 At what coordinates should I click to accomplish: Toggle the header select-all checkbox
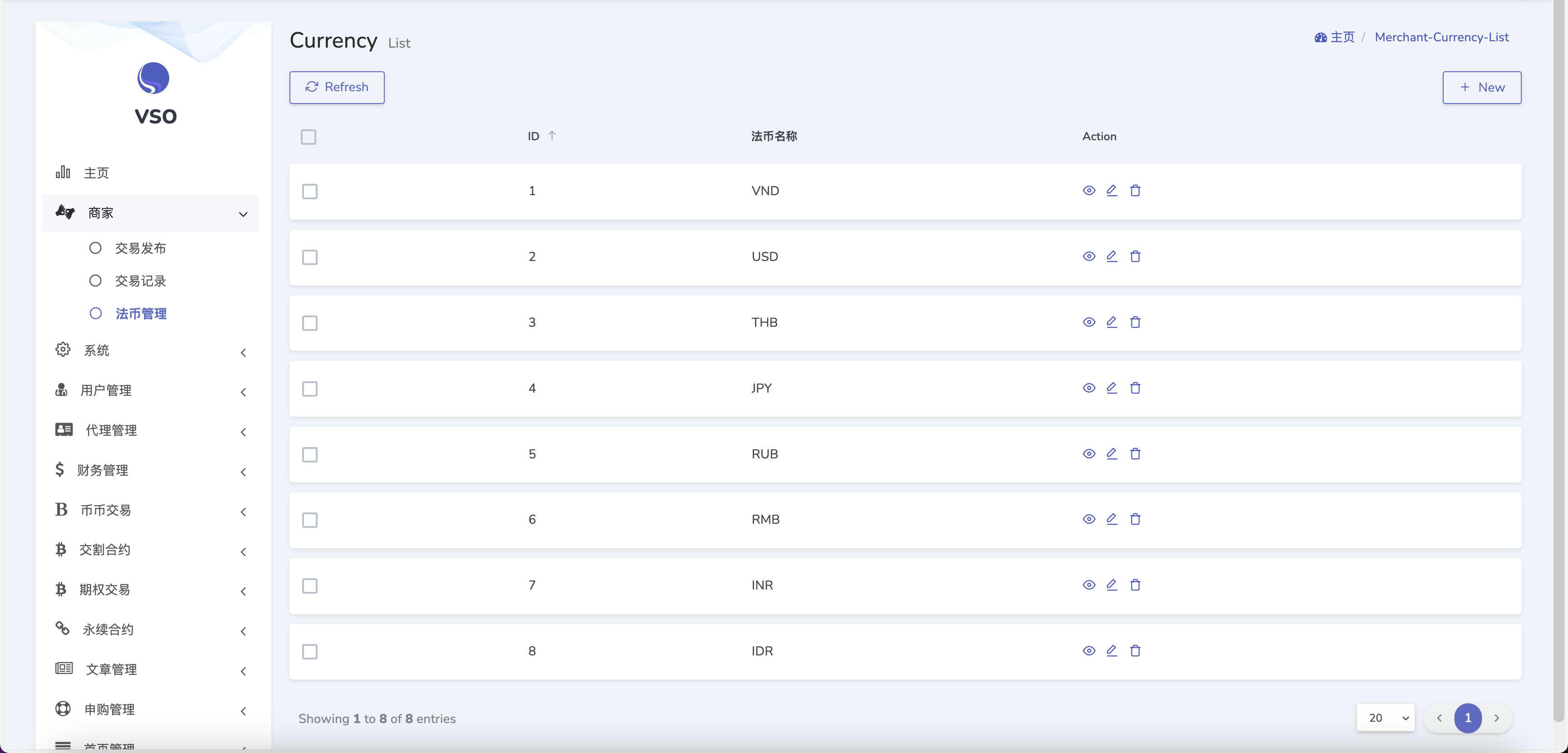pos(309,136)
